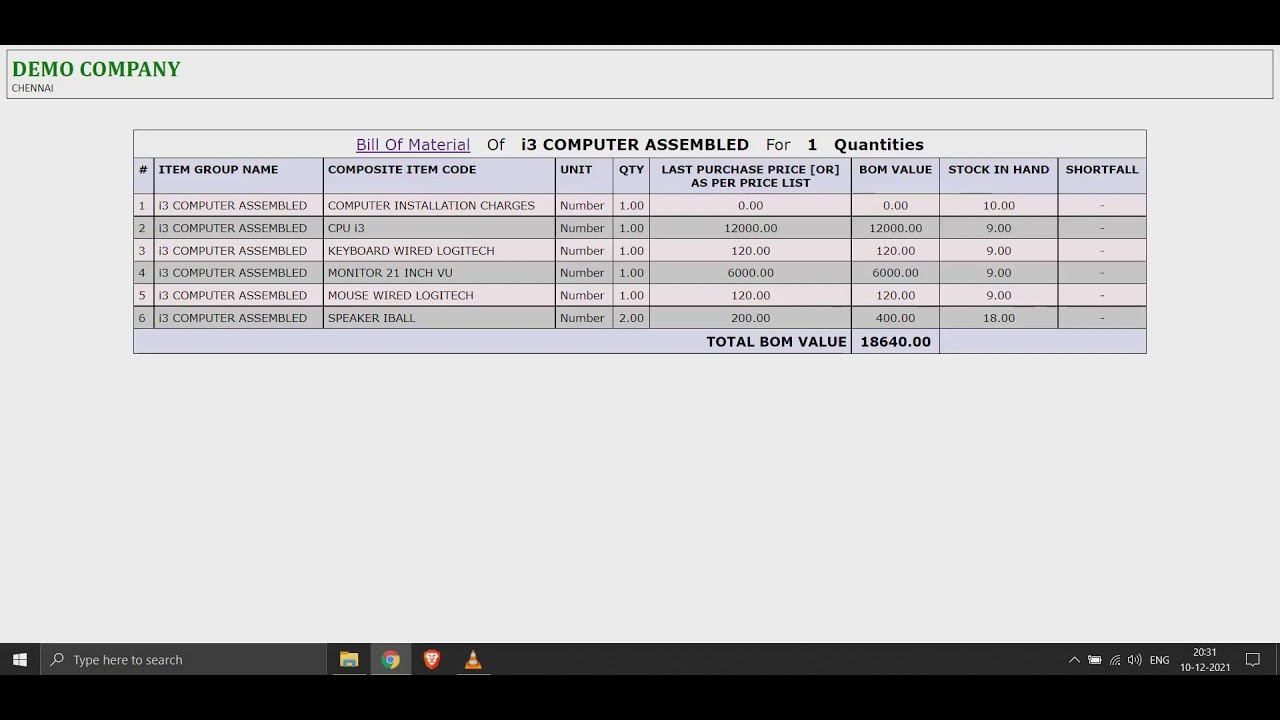Click the 18.00 stock in hand value
Screen dimensions: 1280x720
click(999, 318)
